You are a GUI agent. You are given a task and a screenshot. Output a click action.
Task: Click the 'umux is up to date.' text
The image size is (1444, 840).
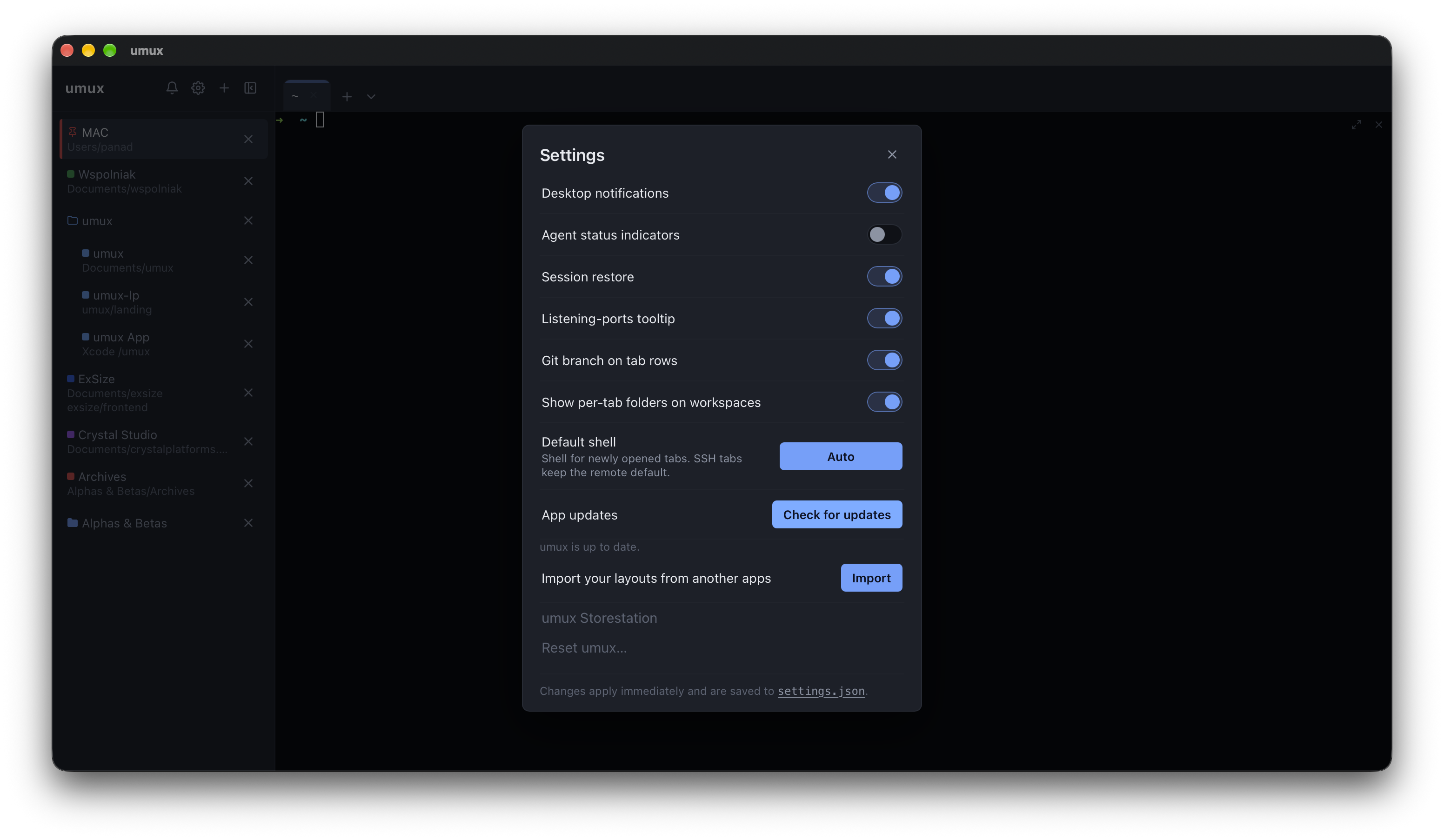(589, 547)
